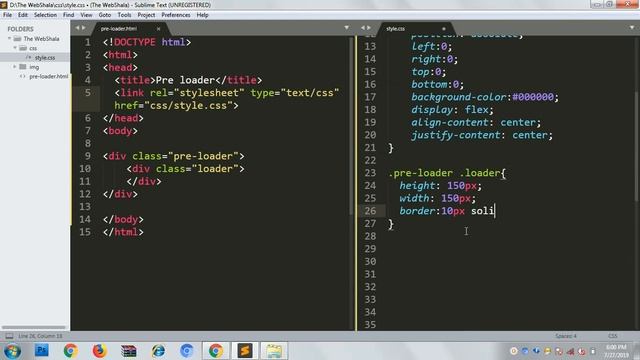The image size is (640, 360).
Task: Open the Tools menu
Action: 124,15
